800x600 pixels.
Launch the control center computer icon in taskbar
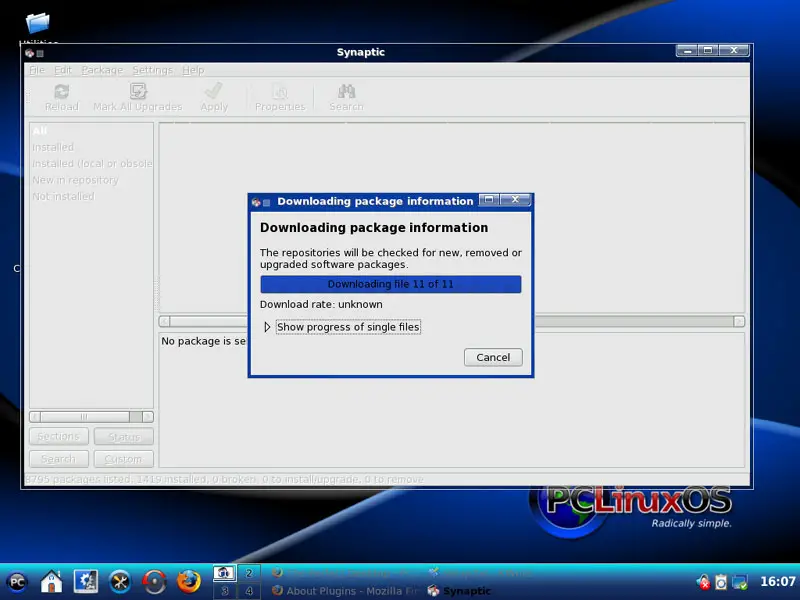(86, 582)
